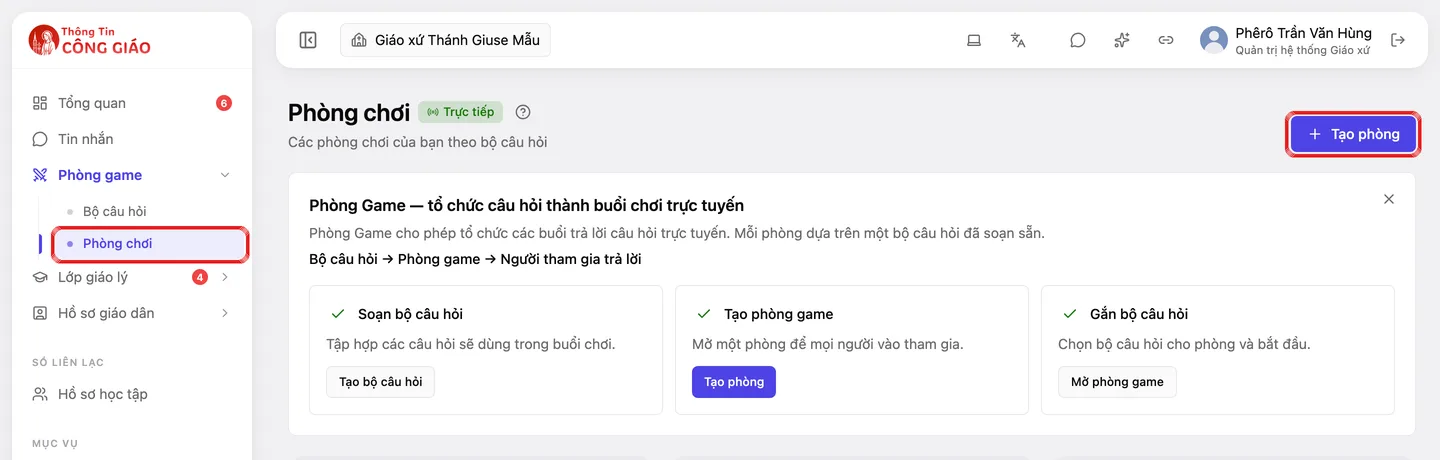Click the Lớp giáo lý graduation cap icon
The width and height of the screenshot is (1440, 460).
40,277
